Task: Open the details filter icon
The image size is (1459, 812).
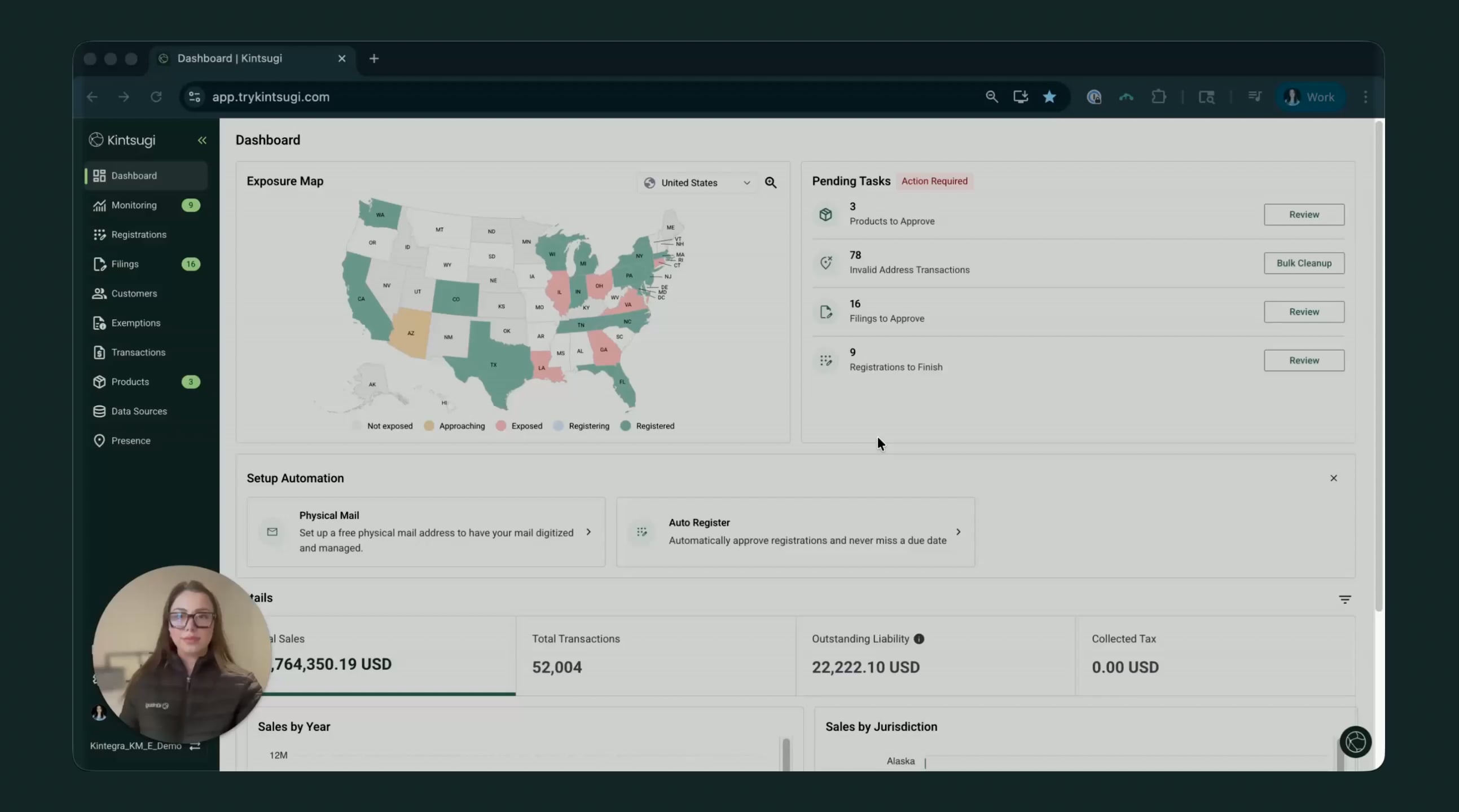Action: click(1344, 599)
